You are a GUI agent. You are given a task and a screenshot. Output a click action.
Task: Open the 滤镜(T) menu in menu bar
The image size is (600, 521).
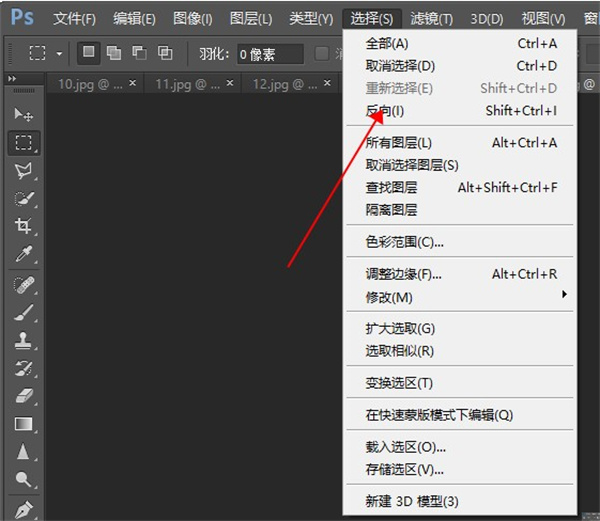431,19
